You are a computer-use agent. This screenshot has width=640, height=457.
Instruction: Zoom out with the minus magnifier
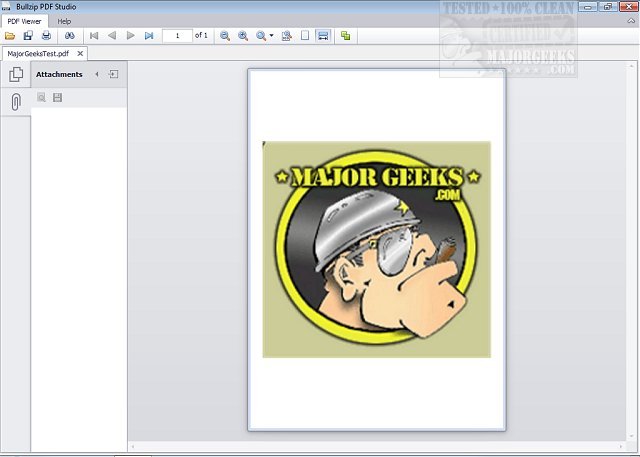coord(225,36)
